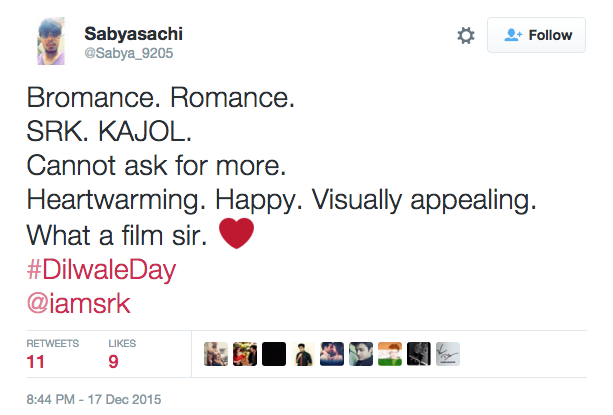This screenshot has width=613, height=415.
Task: Open the tweet settings gear menu
Action: click(x=465, y=35)
